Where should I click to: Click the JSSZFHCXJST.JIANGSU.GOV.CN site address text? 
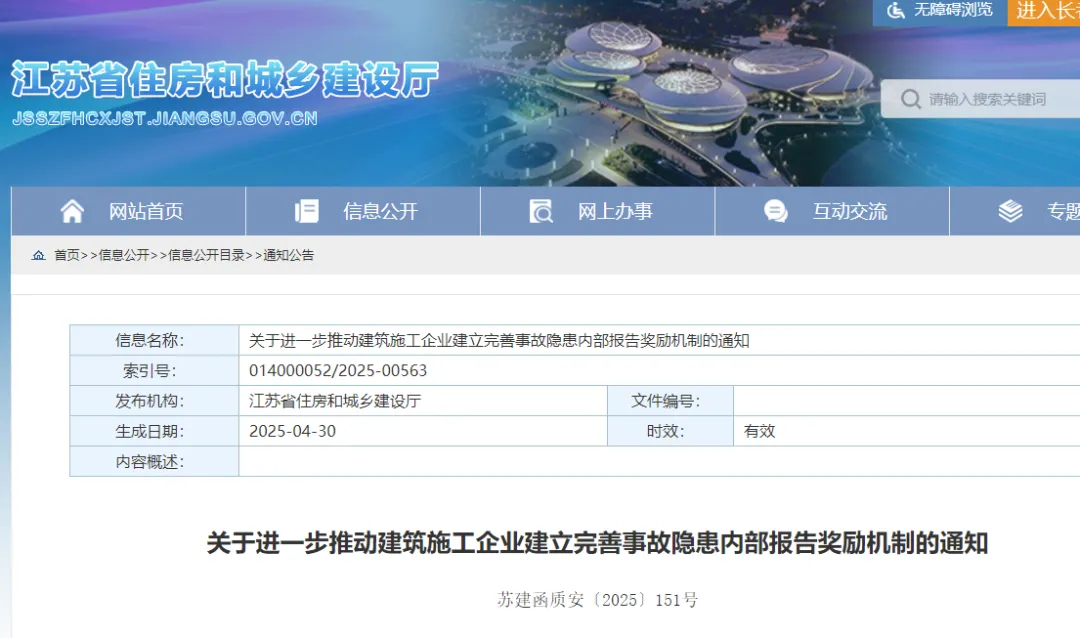[165, 119]
